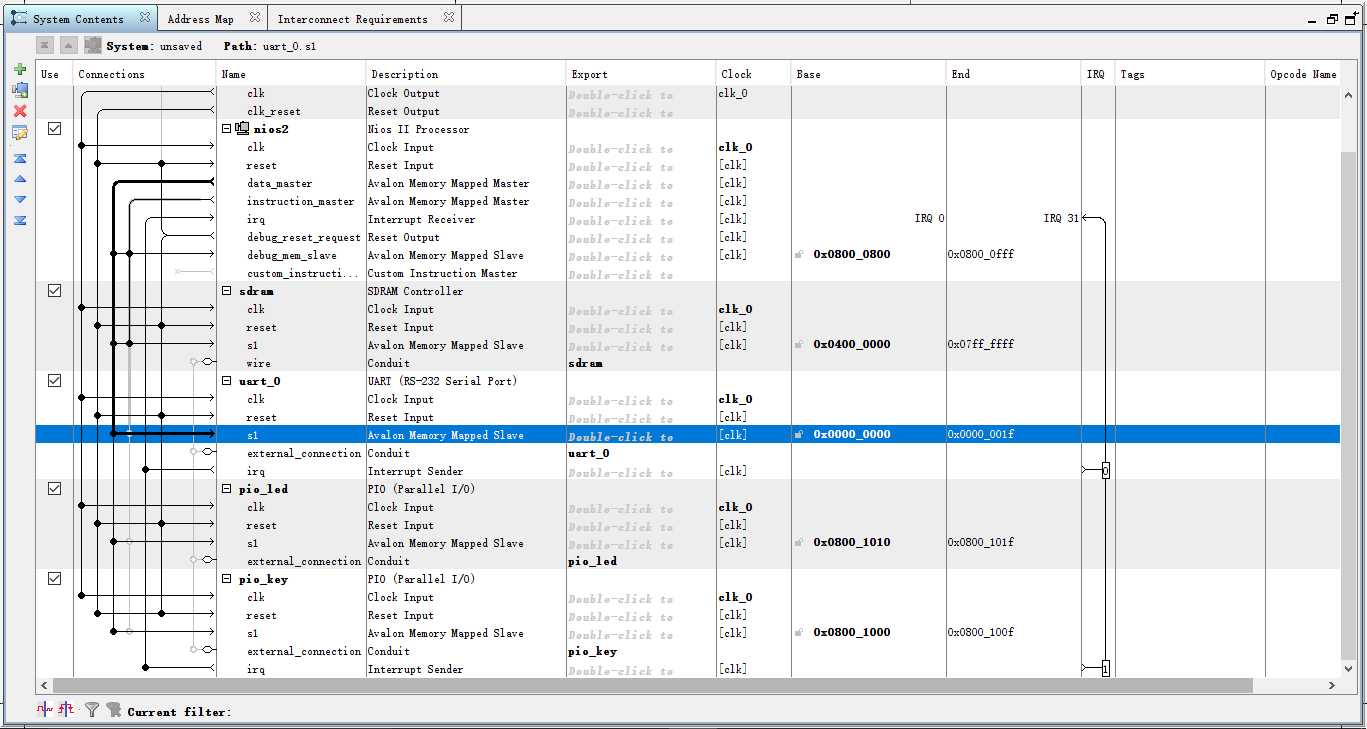The height and width of the screenshot is (729, 1367).
Task: Close the Address Map tab with its X
Action: coord(254,17)
